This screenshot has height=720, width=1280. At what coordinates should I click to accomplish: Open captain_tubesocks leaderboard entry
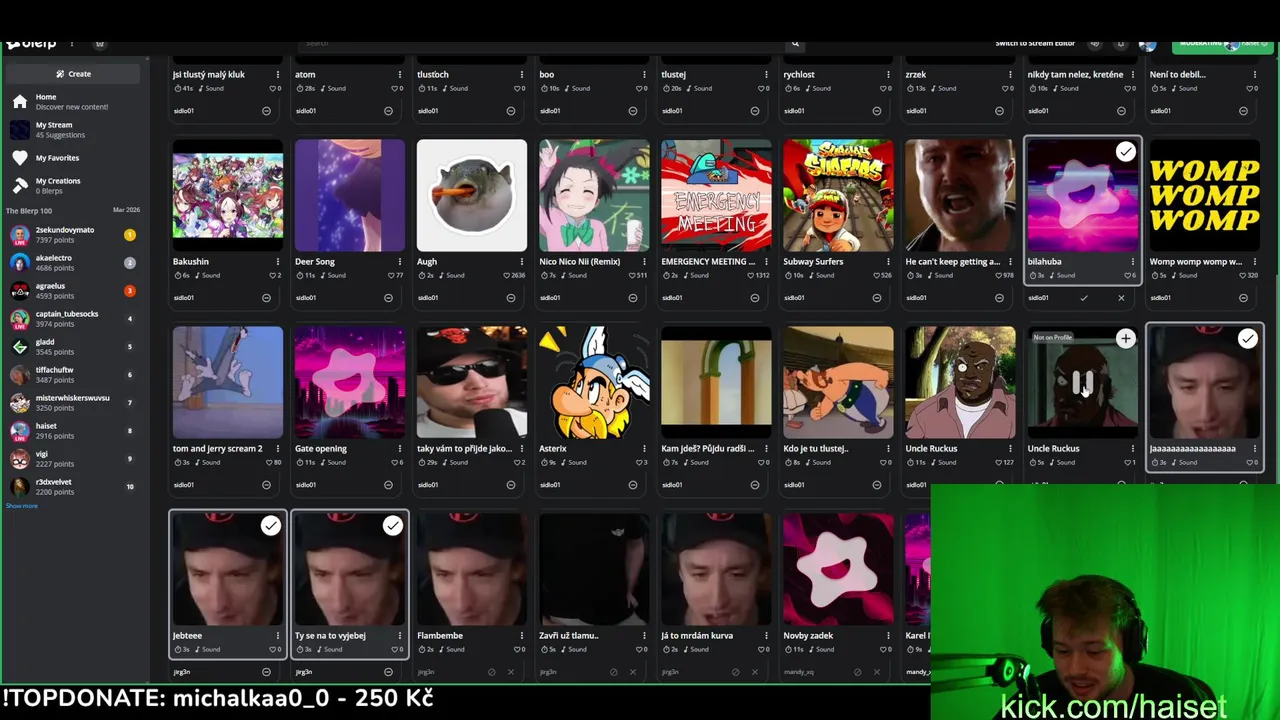pos(72,319)
